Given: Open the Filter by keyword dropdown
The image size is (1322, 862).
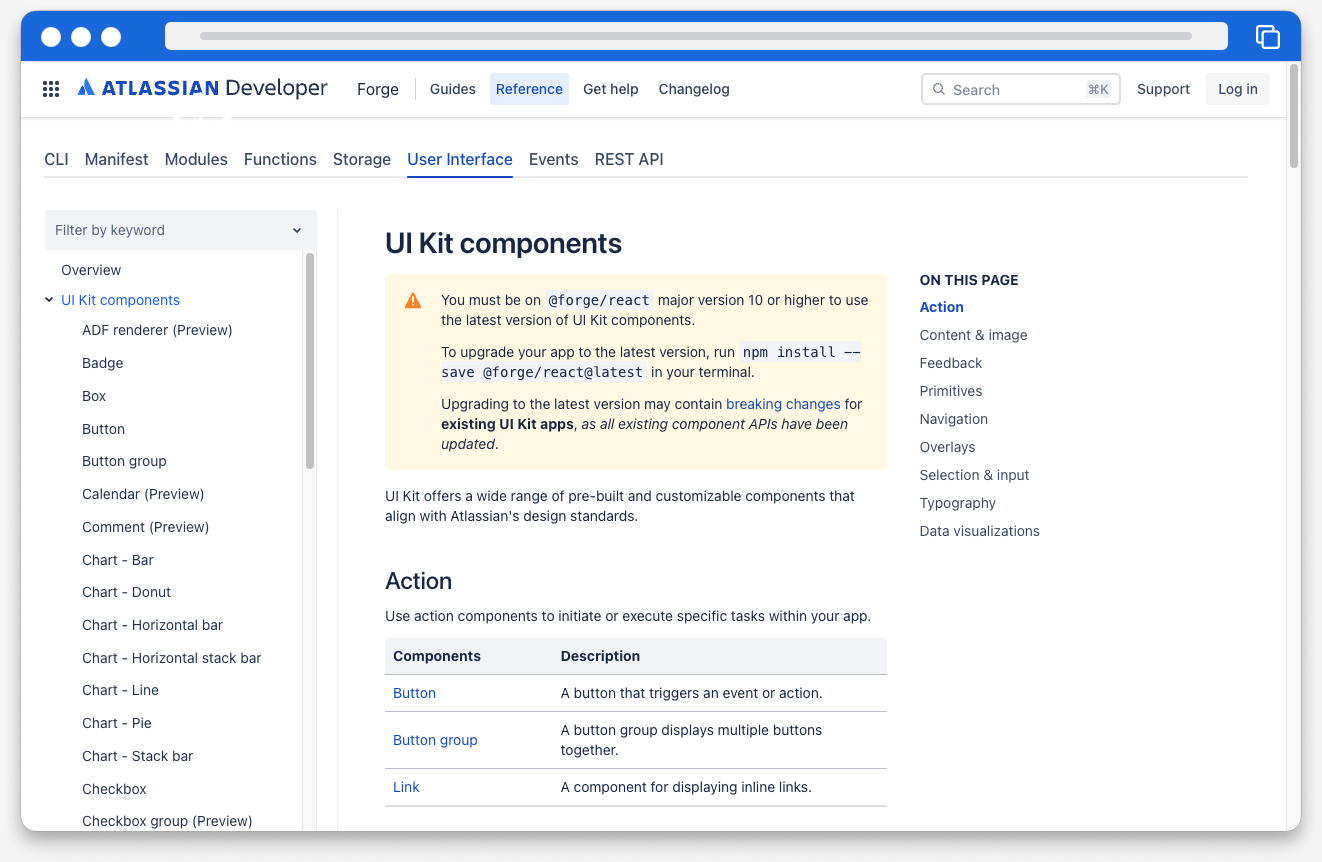Looking at the screenshot, I should coord(181,230).
